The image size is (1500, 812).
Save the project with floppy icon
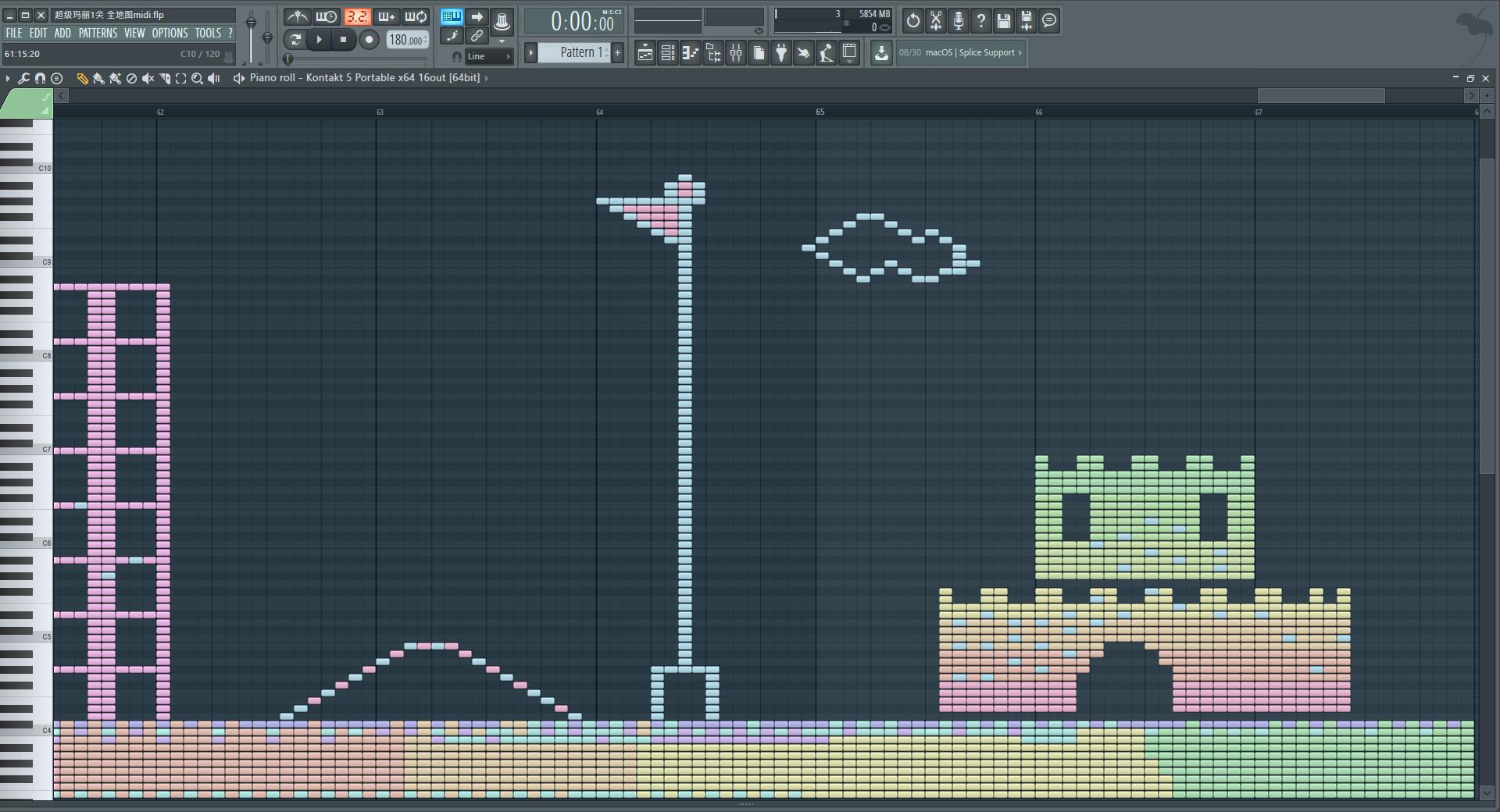coord(1004,20)
